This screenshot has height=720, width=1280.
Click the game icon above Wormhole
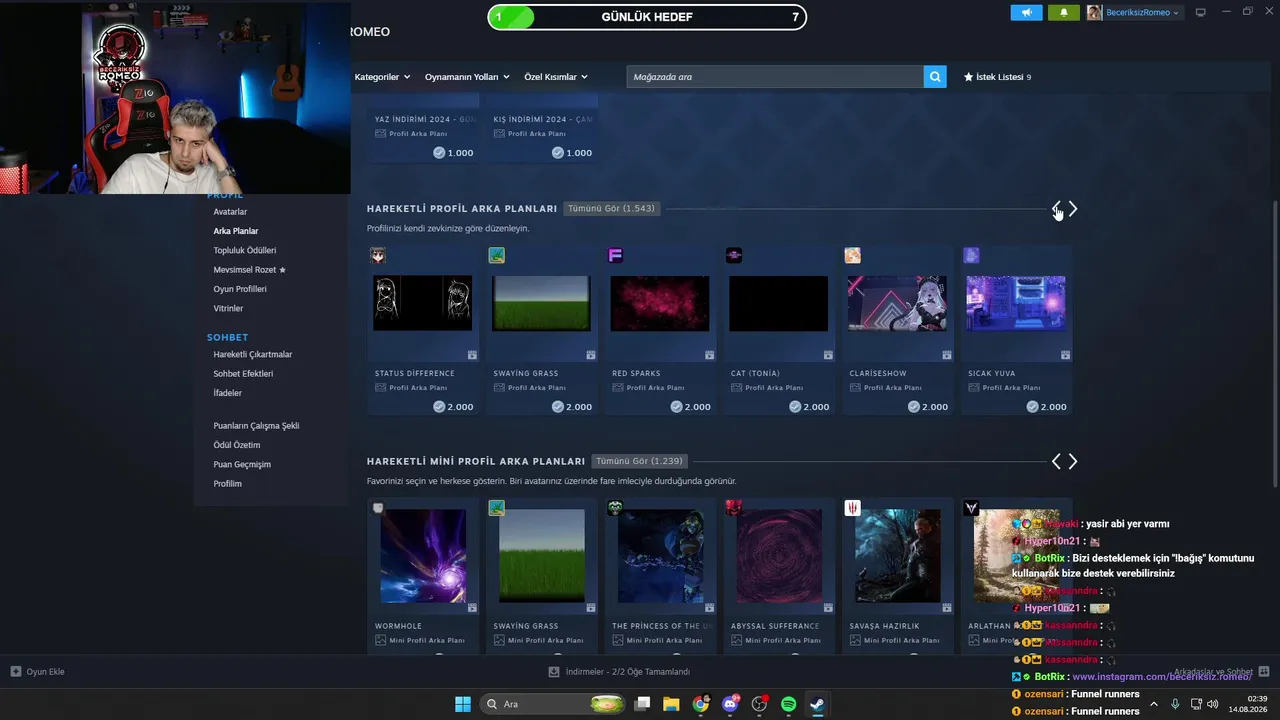click(378, 508)
